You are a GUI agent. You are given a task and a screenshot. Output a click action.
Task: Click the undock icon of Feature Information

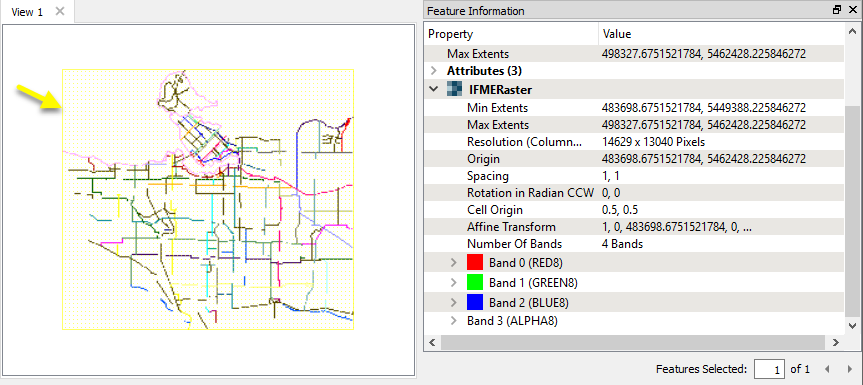(837, 10)
